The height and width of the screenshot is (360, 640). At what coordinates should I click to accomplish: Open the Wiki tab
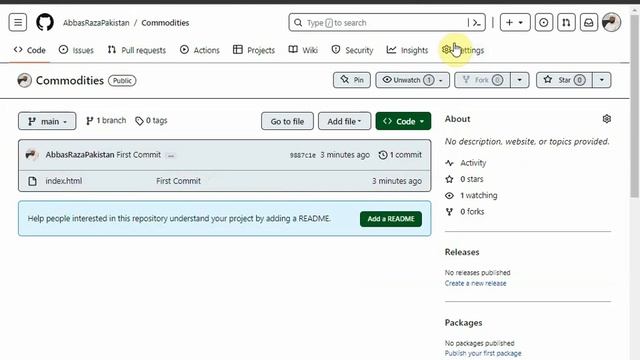tap(303, 50)
